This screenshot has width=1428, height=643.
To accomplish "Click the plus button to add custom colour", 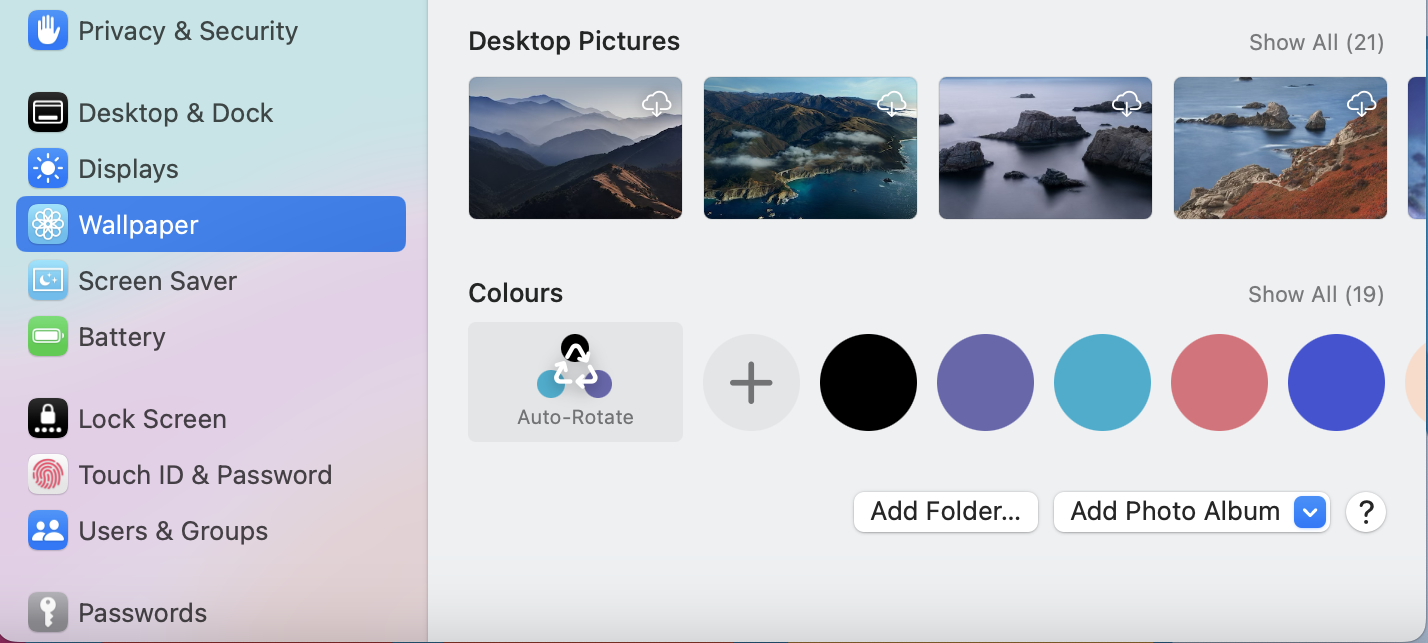I will [751, 382].
